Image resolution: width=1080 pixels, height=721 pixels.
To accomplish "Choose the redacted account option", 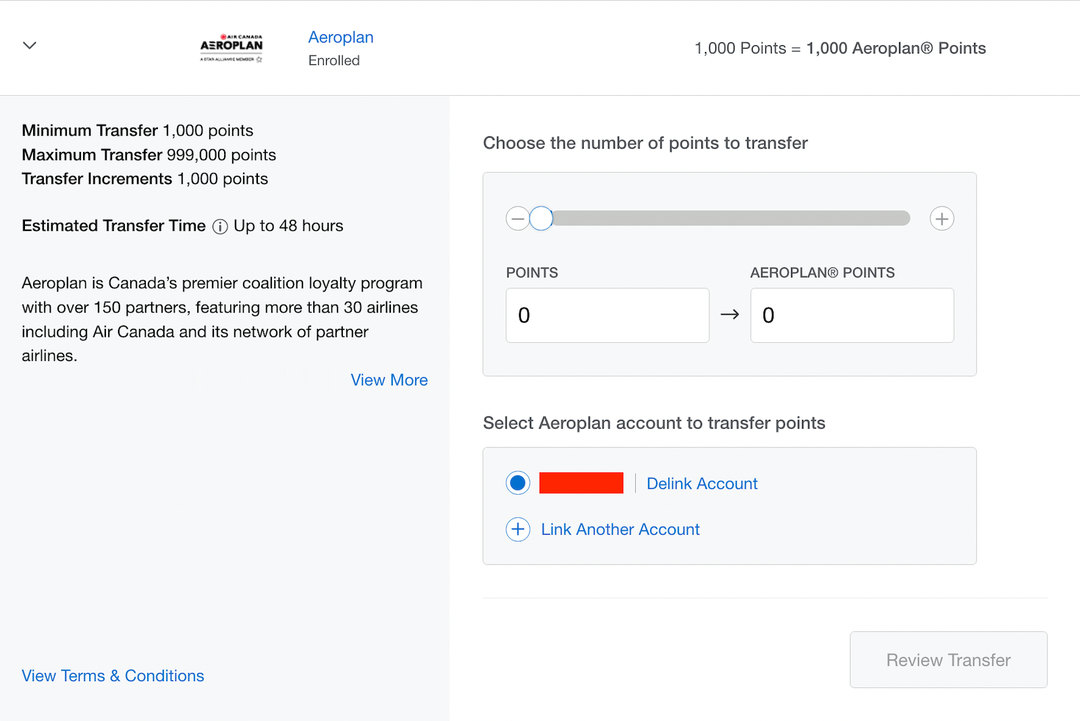I will [x=581, y=482].
